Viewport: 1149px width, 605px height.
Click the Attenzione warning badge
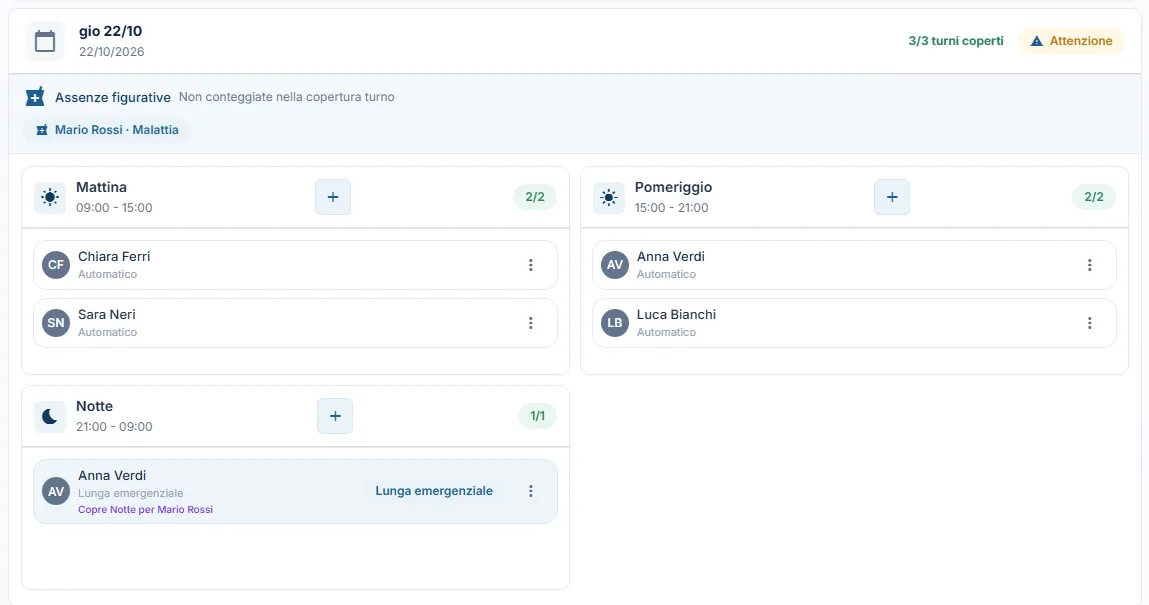[1071, 41]
